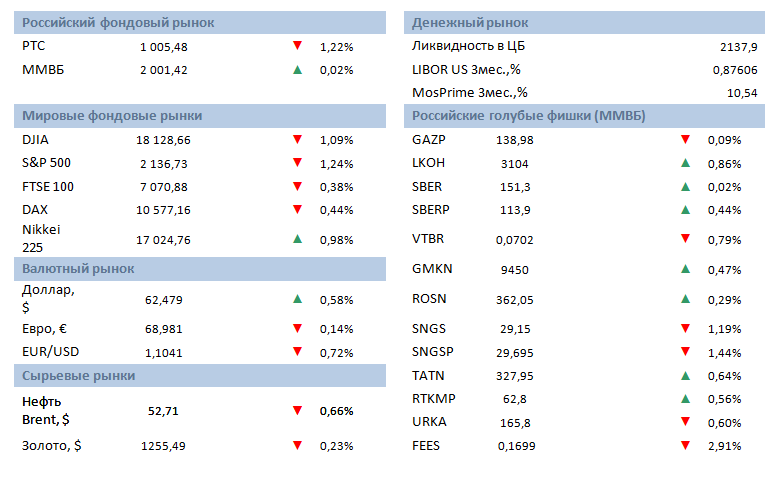
Task: Select the S&P 500 value 2 136,73
Action: [x=162, y=163]
